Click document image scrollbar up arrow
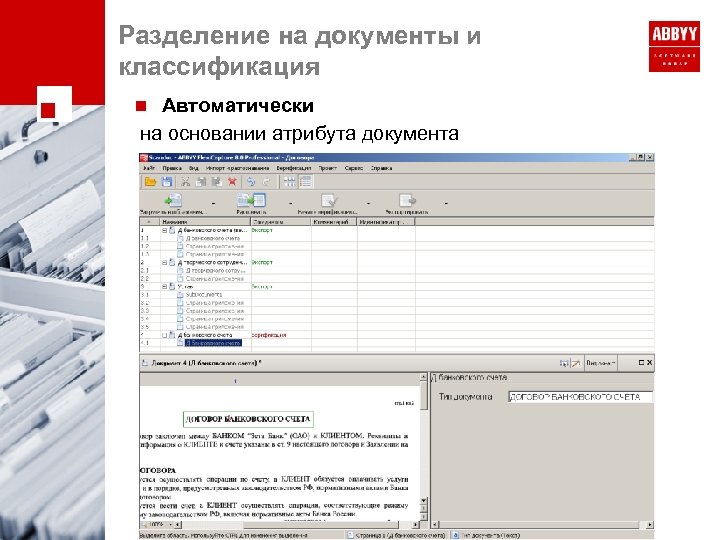The height and width of the screenshot is (540, 720). [423, 377]
